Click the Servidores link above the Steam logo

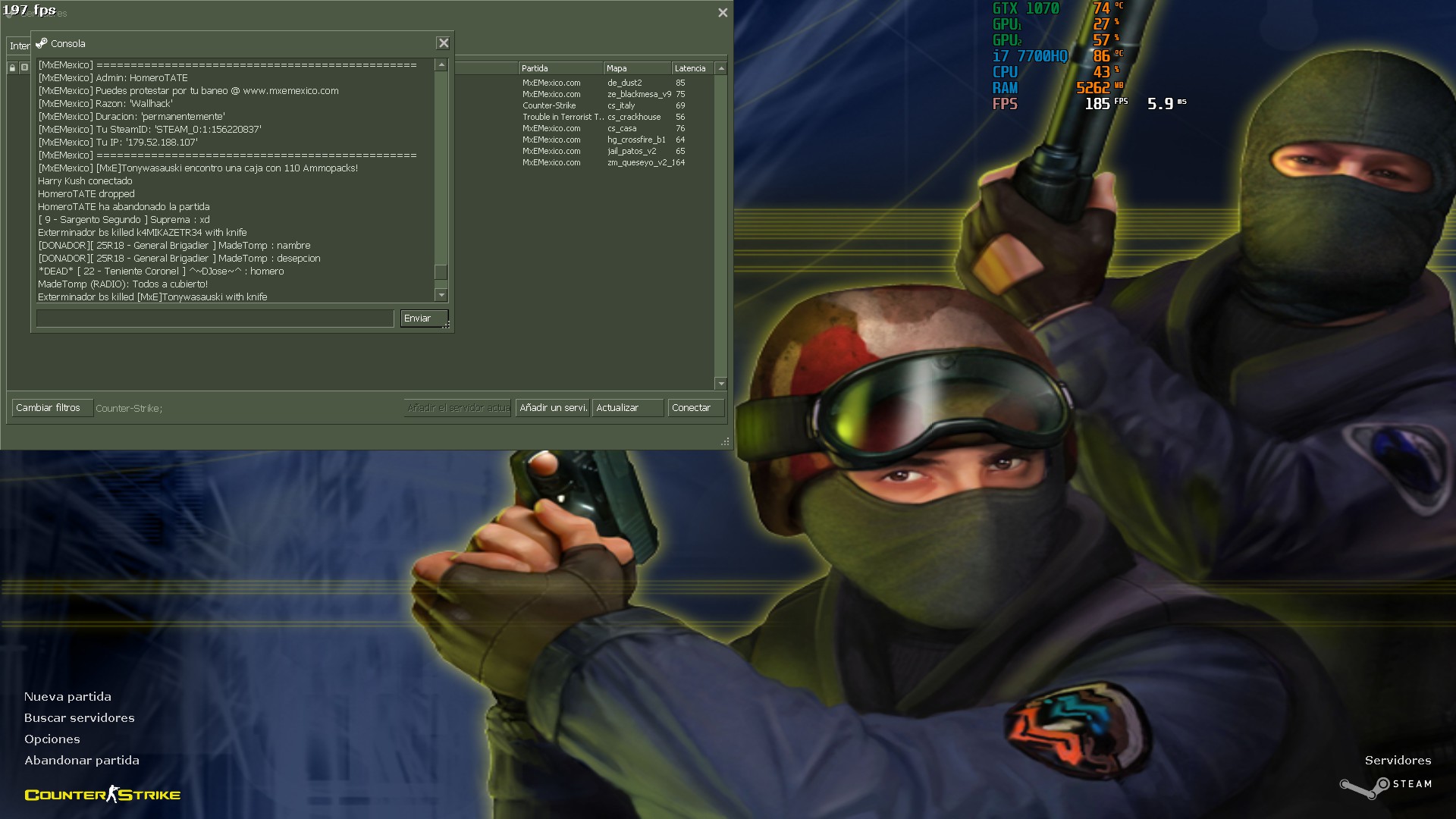coord(1398,761)
